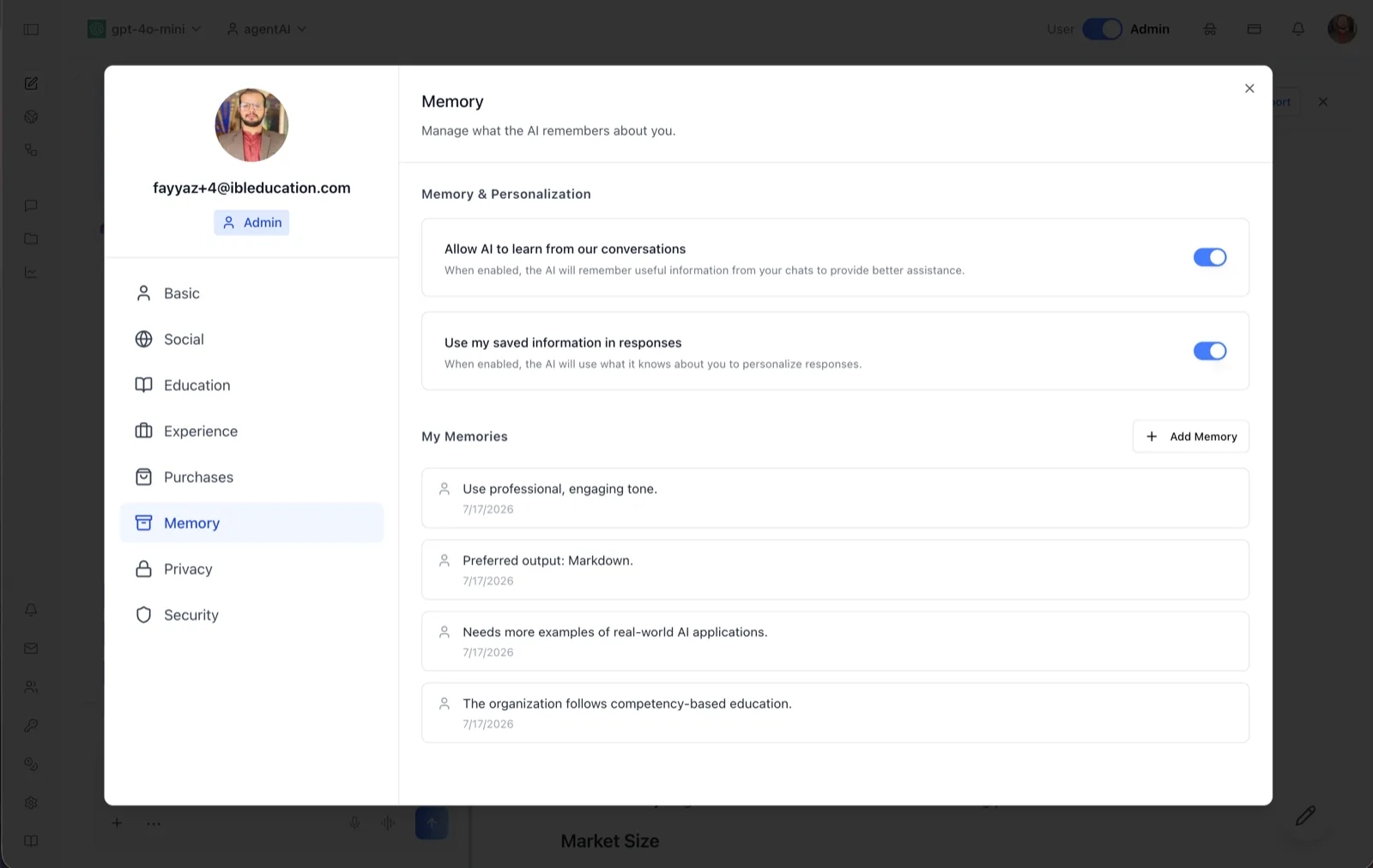Image resolution: width=1373 pixels, height=868 pixels.
Task: Close the Memory settings dialog
Action: click(1249, 88)
